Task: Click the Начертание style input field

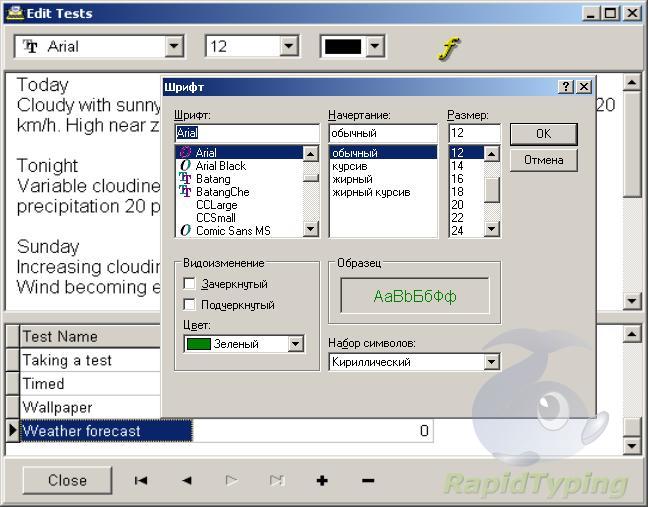Action: [x=383, y=133]
